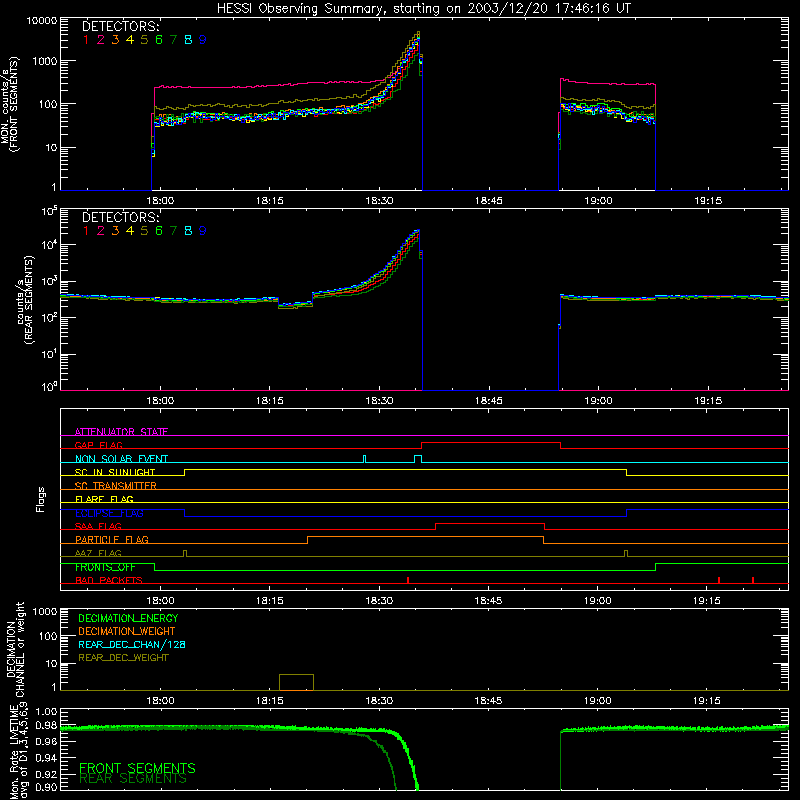Click detector 5 legend in rear segments plot
This screenshot has width=800, height=800.
click(144, 231)
